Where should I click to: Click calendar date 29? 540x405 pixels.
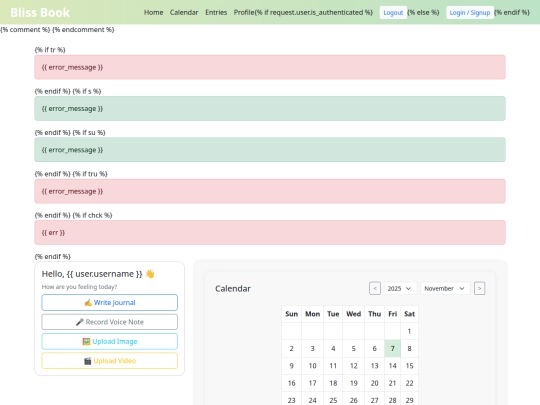[x=409, y=400]
